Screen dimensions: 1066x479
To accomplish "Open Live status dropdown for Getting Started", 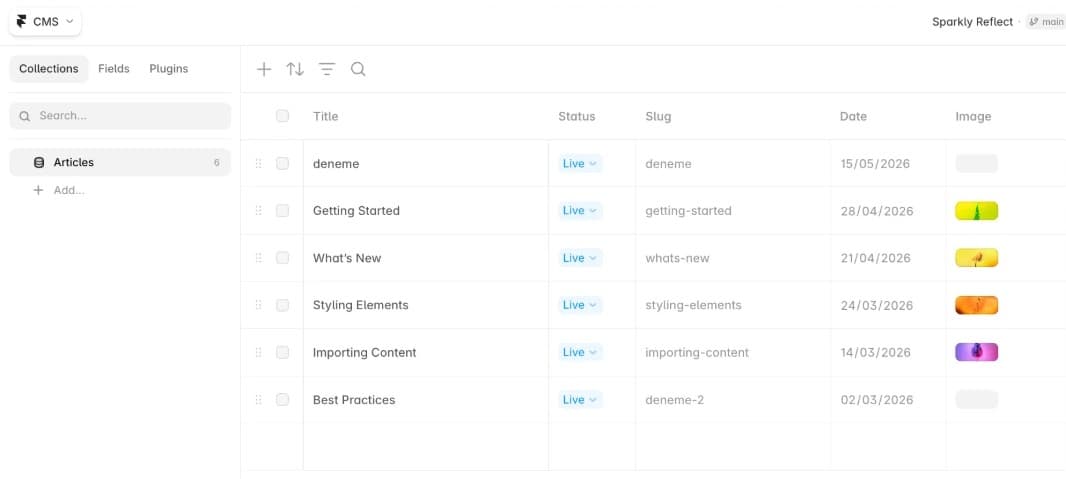I will pyautogui.click(x=580, y=211).
